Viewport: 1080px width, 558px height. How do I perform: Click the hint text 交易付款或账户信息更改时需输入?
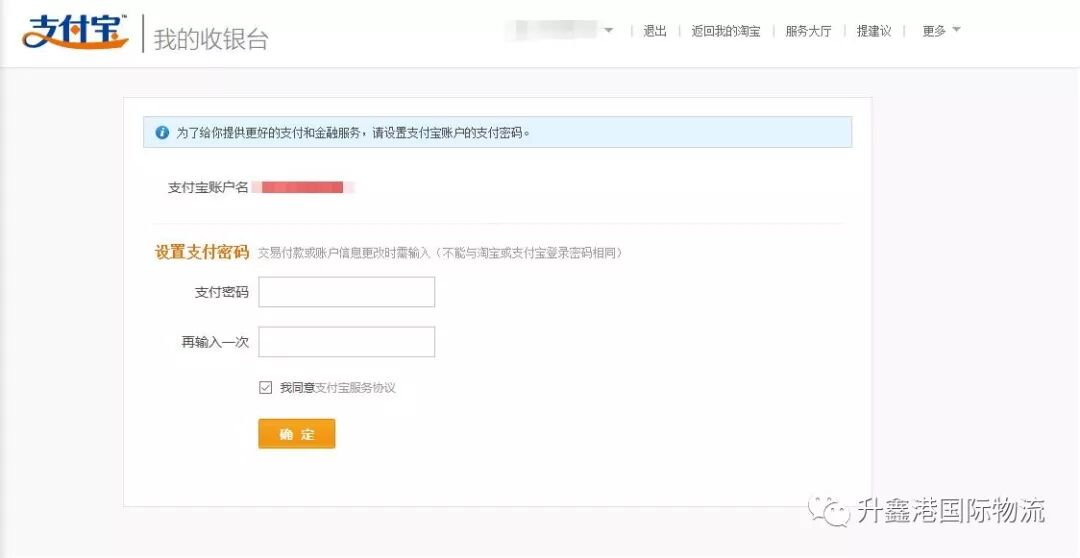[344, 253]
